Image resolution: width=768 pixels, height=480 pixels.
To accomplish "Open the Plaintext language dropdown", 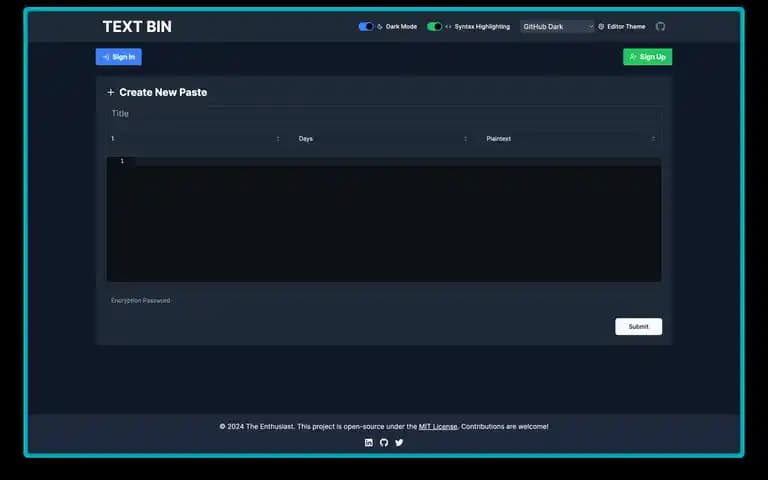I will point(571,139).
